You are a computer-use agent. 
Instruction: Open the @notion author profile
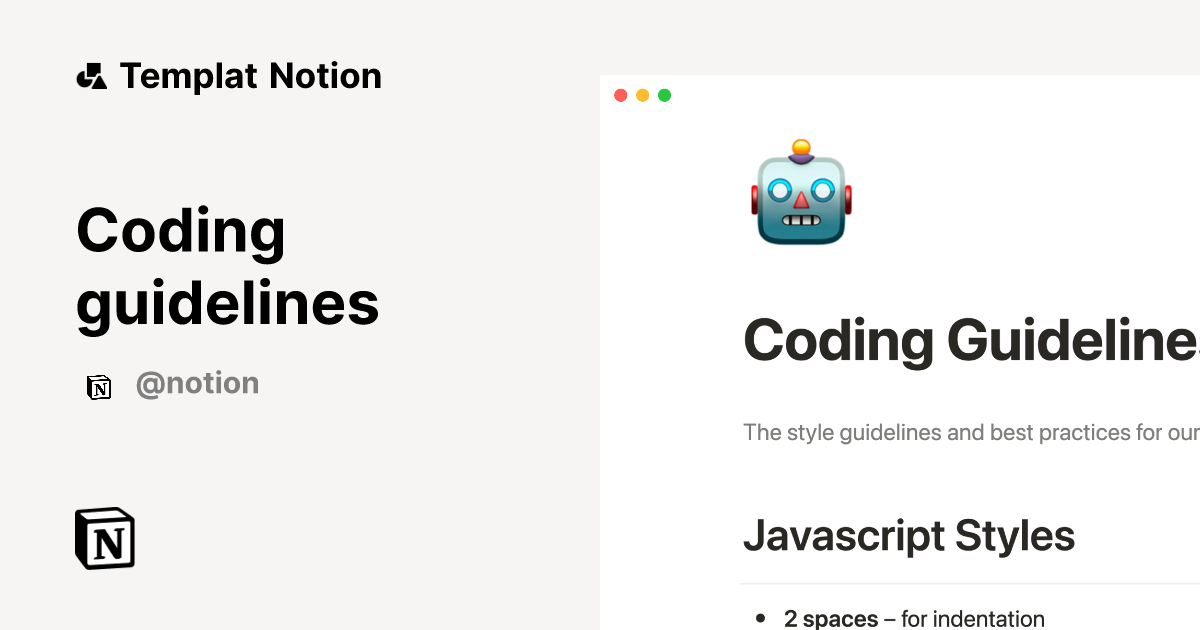point(197,383)
